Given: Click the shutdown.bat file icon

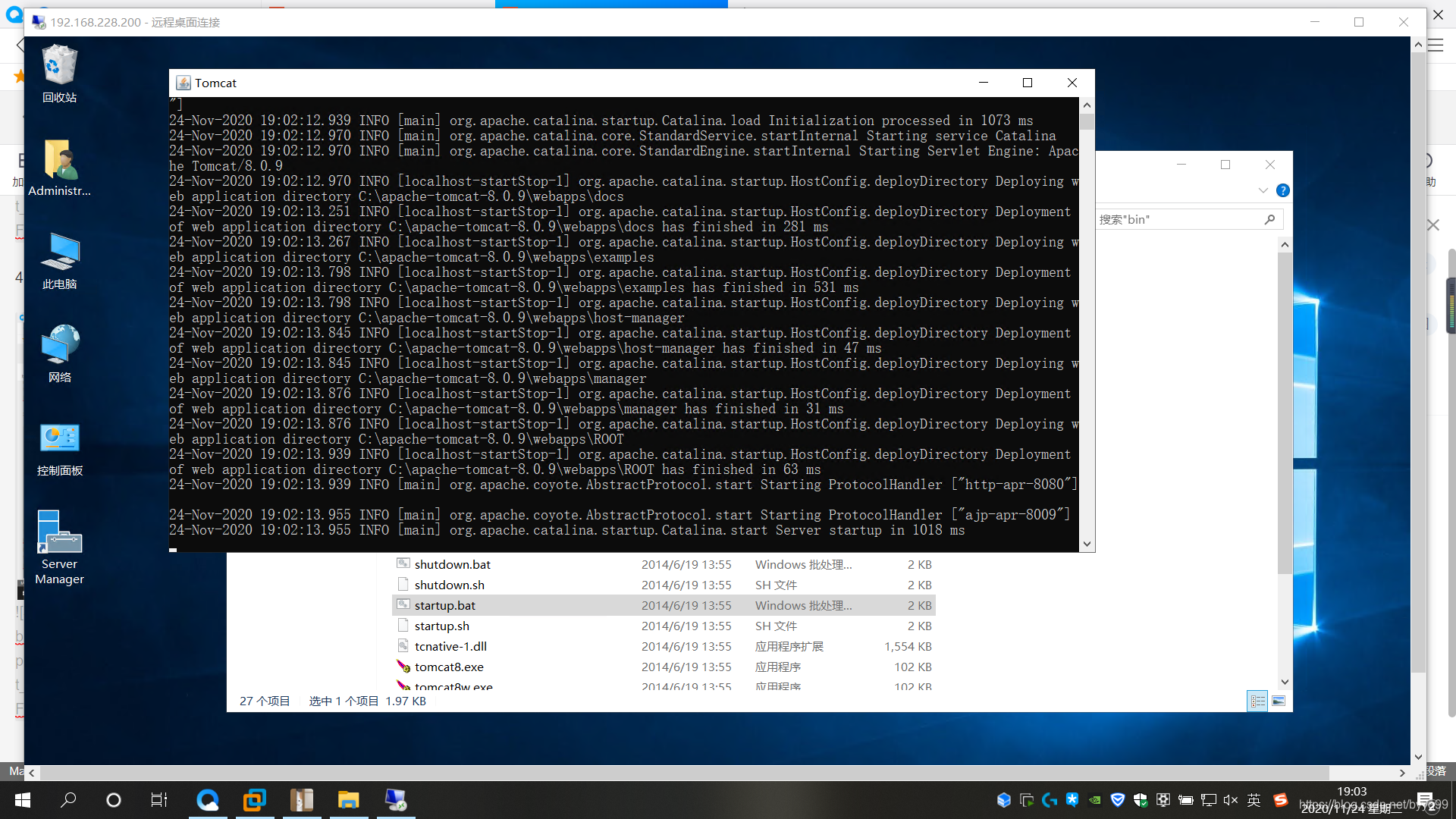Looking at the screenshot, I should 403,563.
